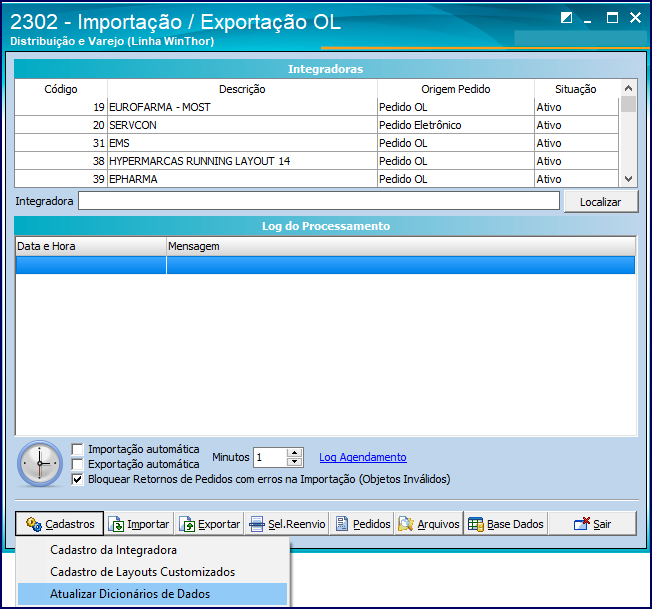Click the Situação column header
Image resolution: width=652 pixels, height=609 pixels.
[576, 89]
